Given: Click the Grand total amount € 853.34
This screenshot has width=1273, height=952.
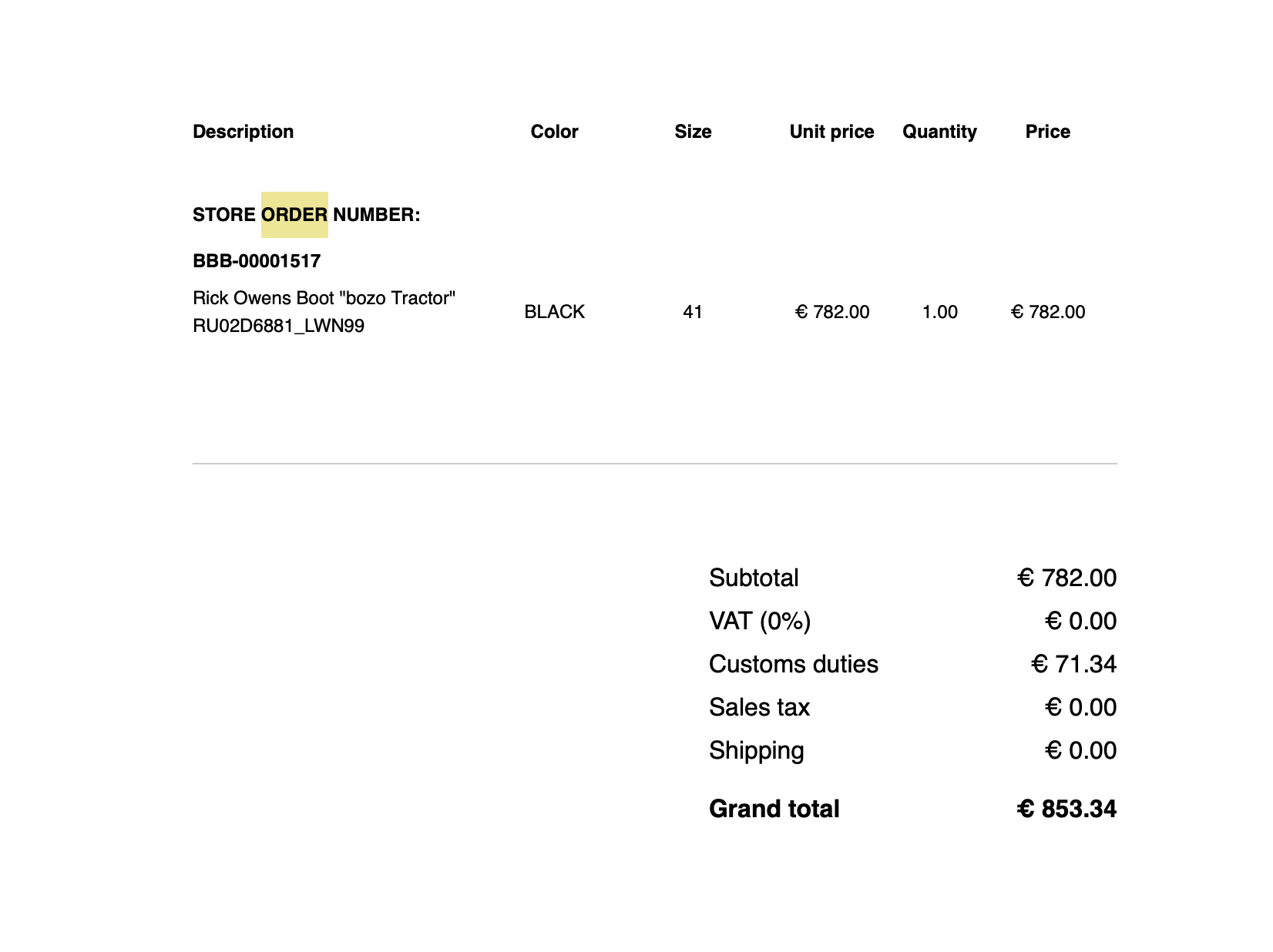Looking at the screenshot, I should coord(1066,809).
